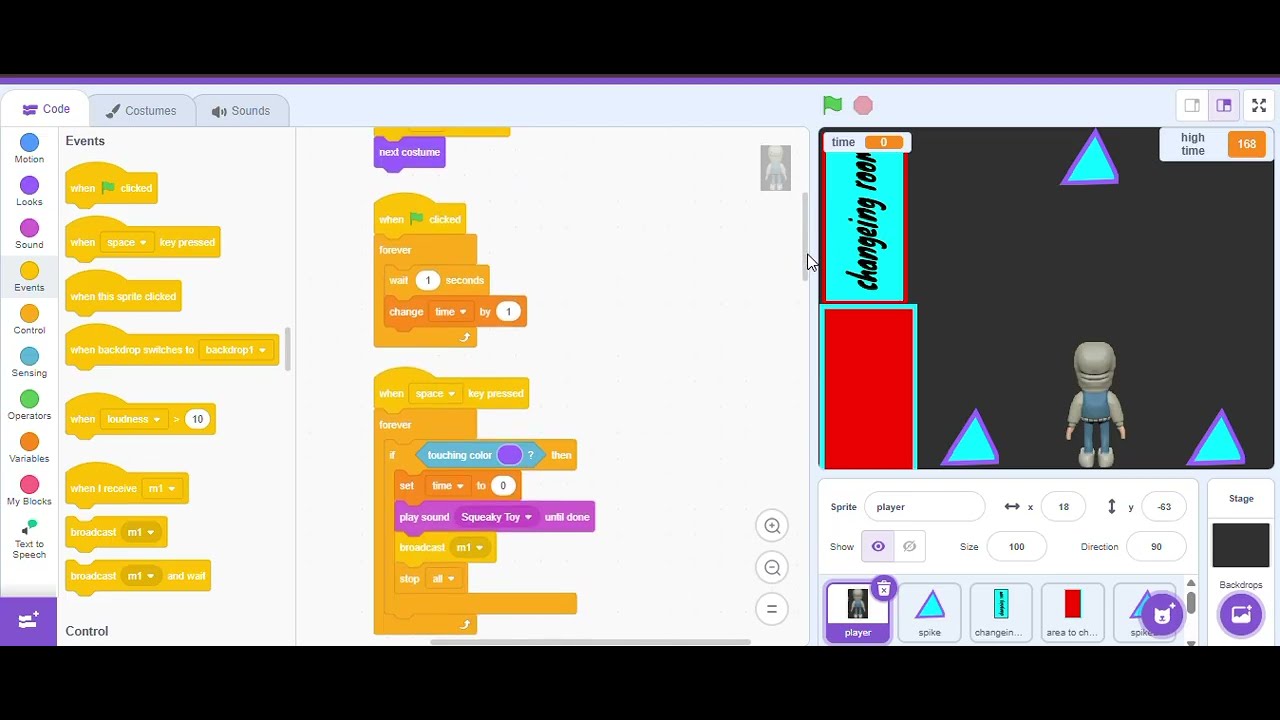Select the Control block category

pos(29,320)
